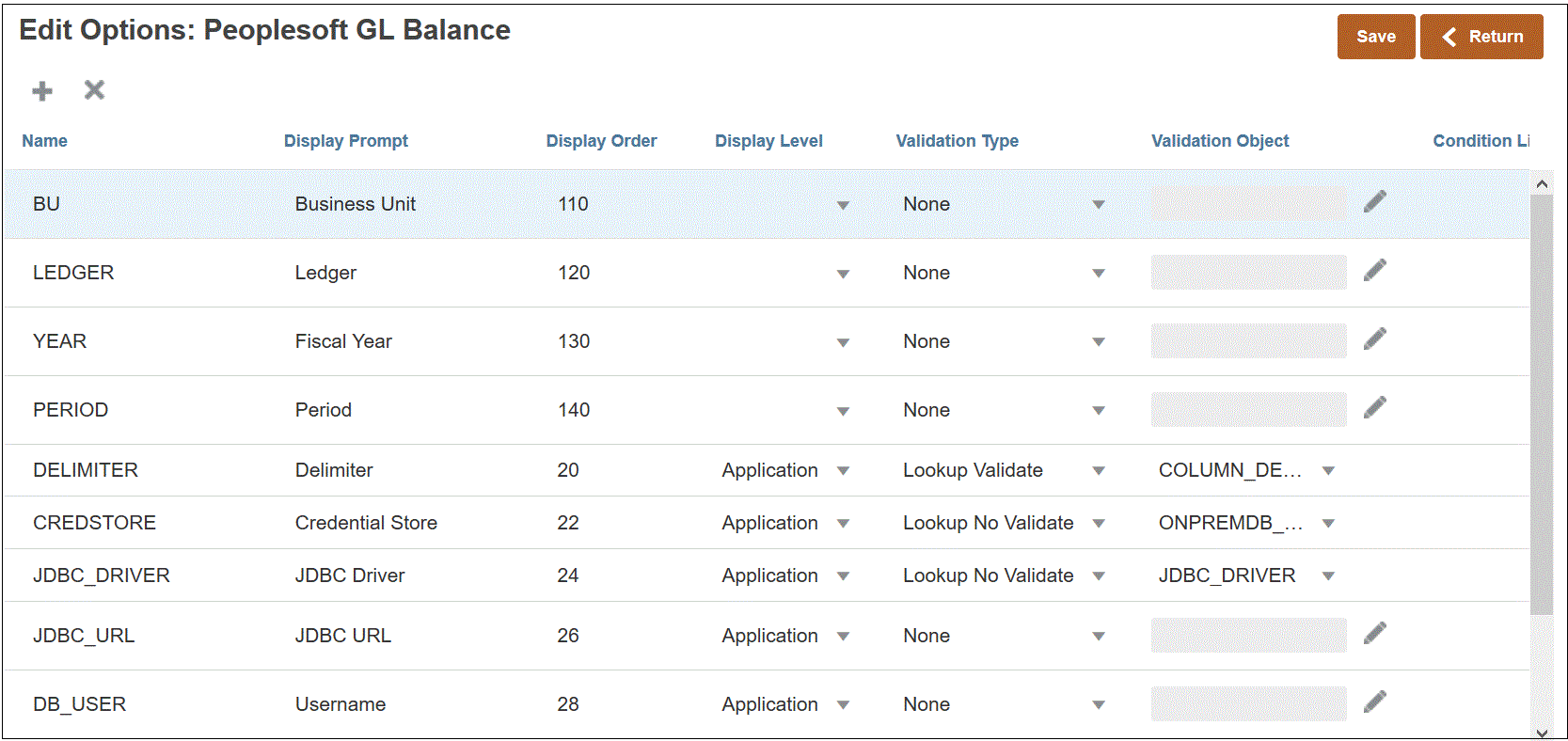Click the pencil icon for JDBC_URL
The image size is (1568, 741).
[x=1374, y=634]
